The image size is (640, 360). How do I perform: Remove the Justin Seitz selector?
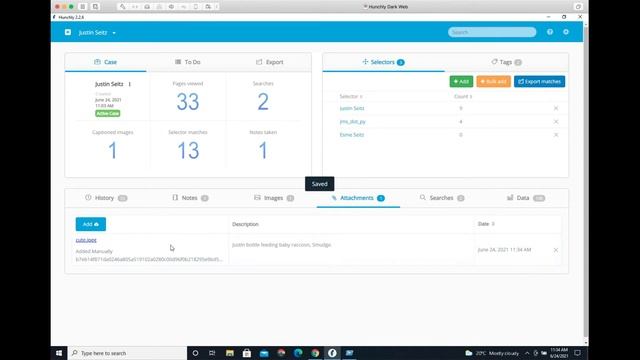pos(556,108)
